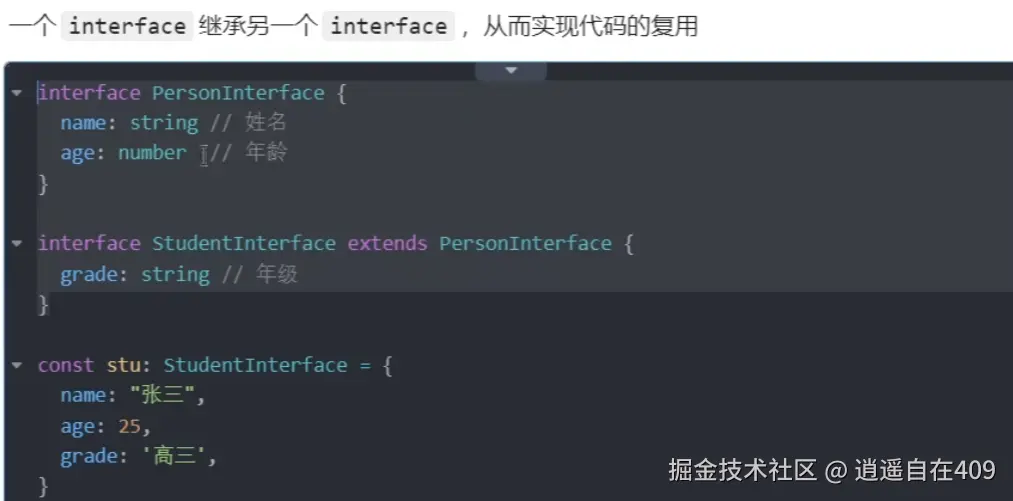
Task: Click the "年级" comment text
Action: click(277, 274)
